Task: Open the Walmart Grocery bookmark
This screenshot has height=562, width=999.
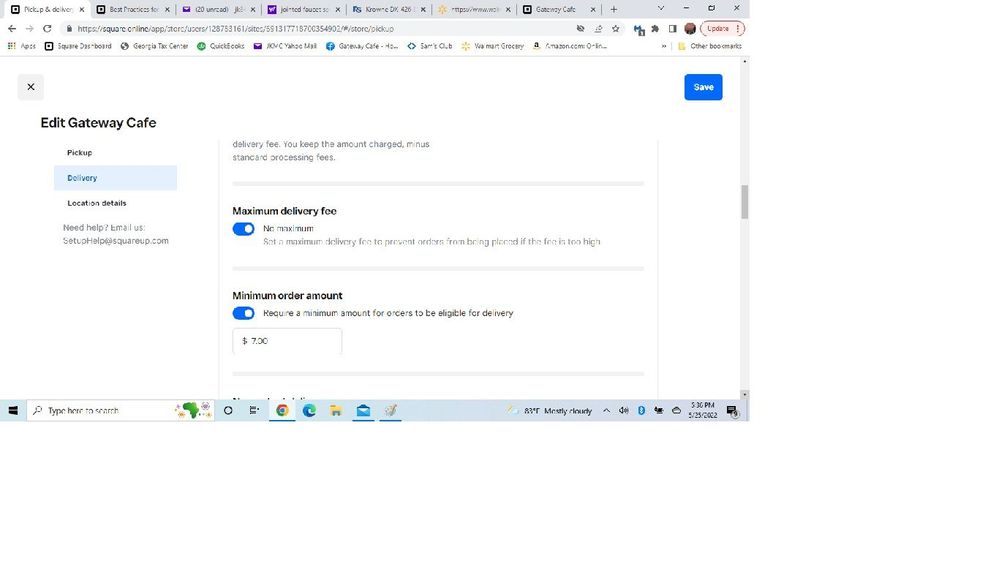Action: [492, 46]
